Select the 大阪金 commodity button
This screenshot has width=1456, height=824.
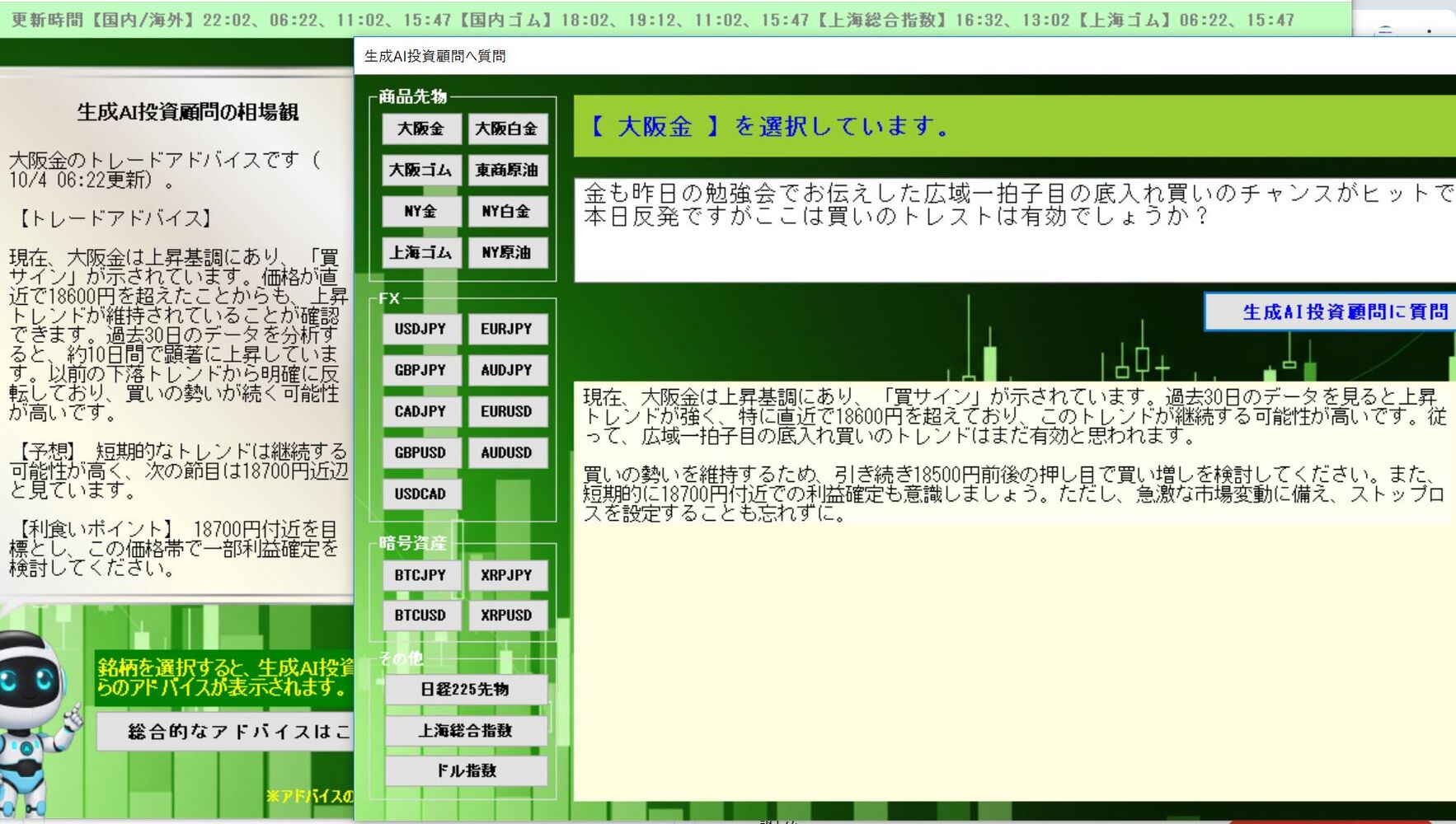(421, 129)
